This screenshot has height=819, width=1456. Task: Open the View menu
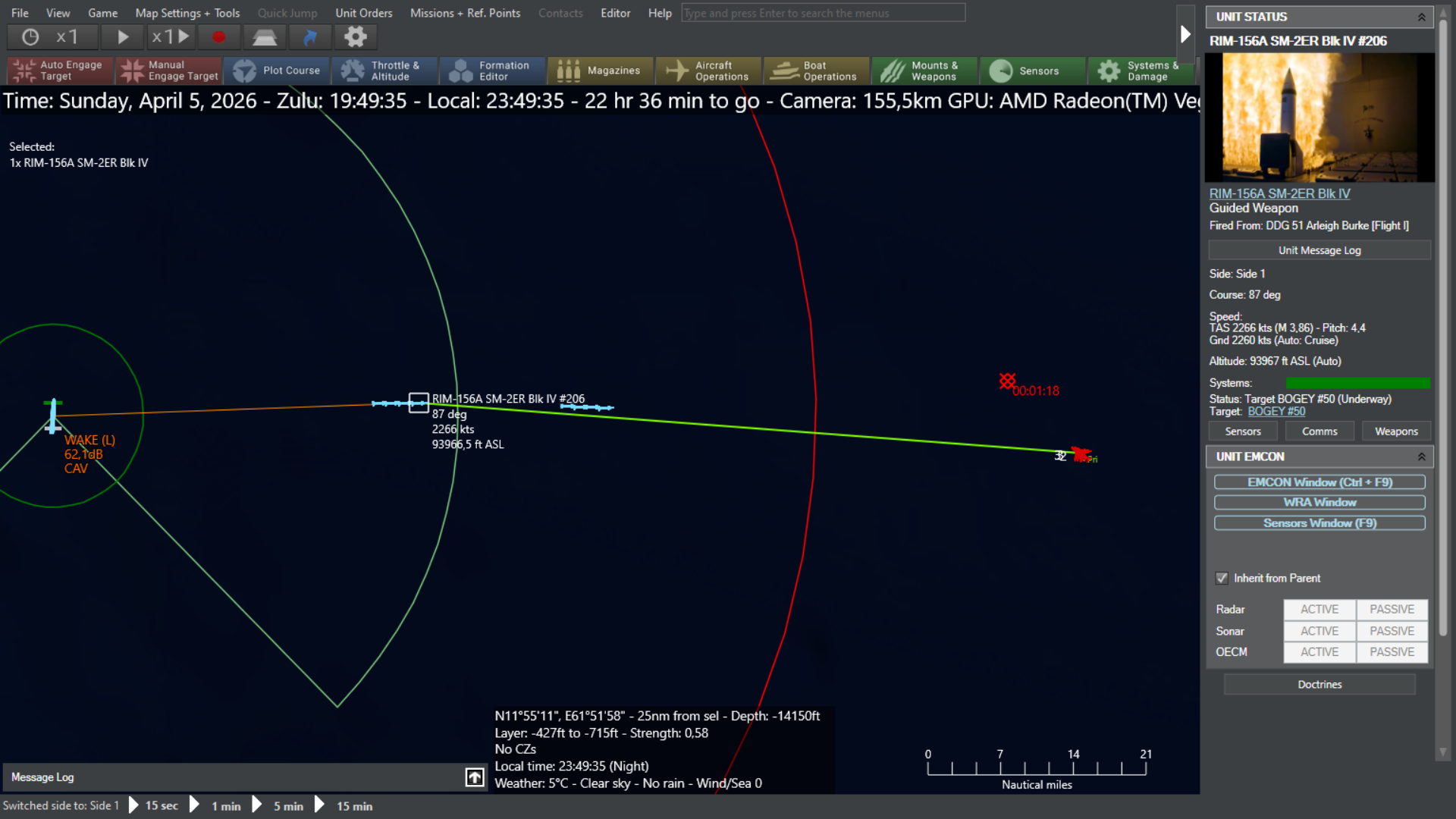(x=58, y=13)
